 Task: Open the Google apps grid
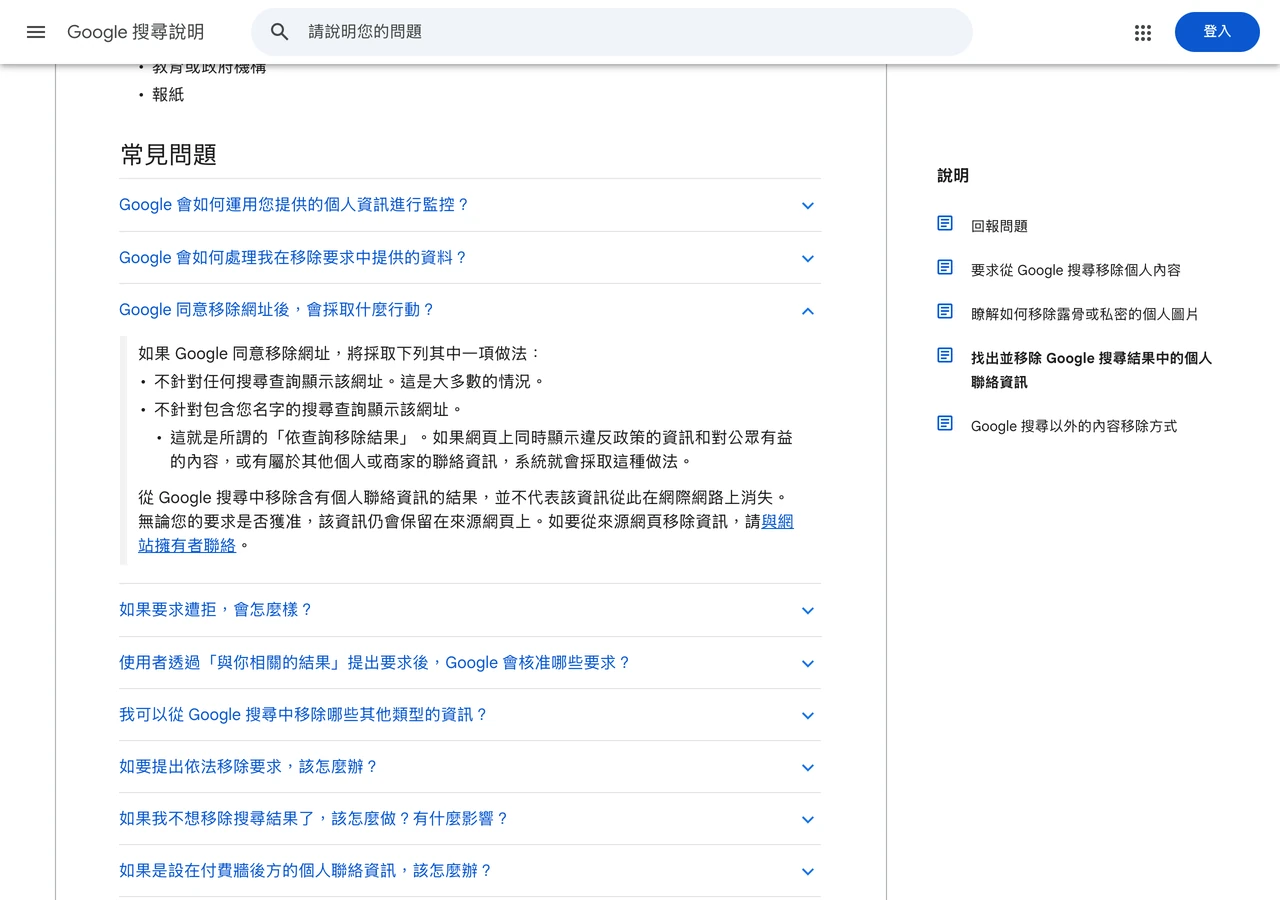(x=1143, y=32)
